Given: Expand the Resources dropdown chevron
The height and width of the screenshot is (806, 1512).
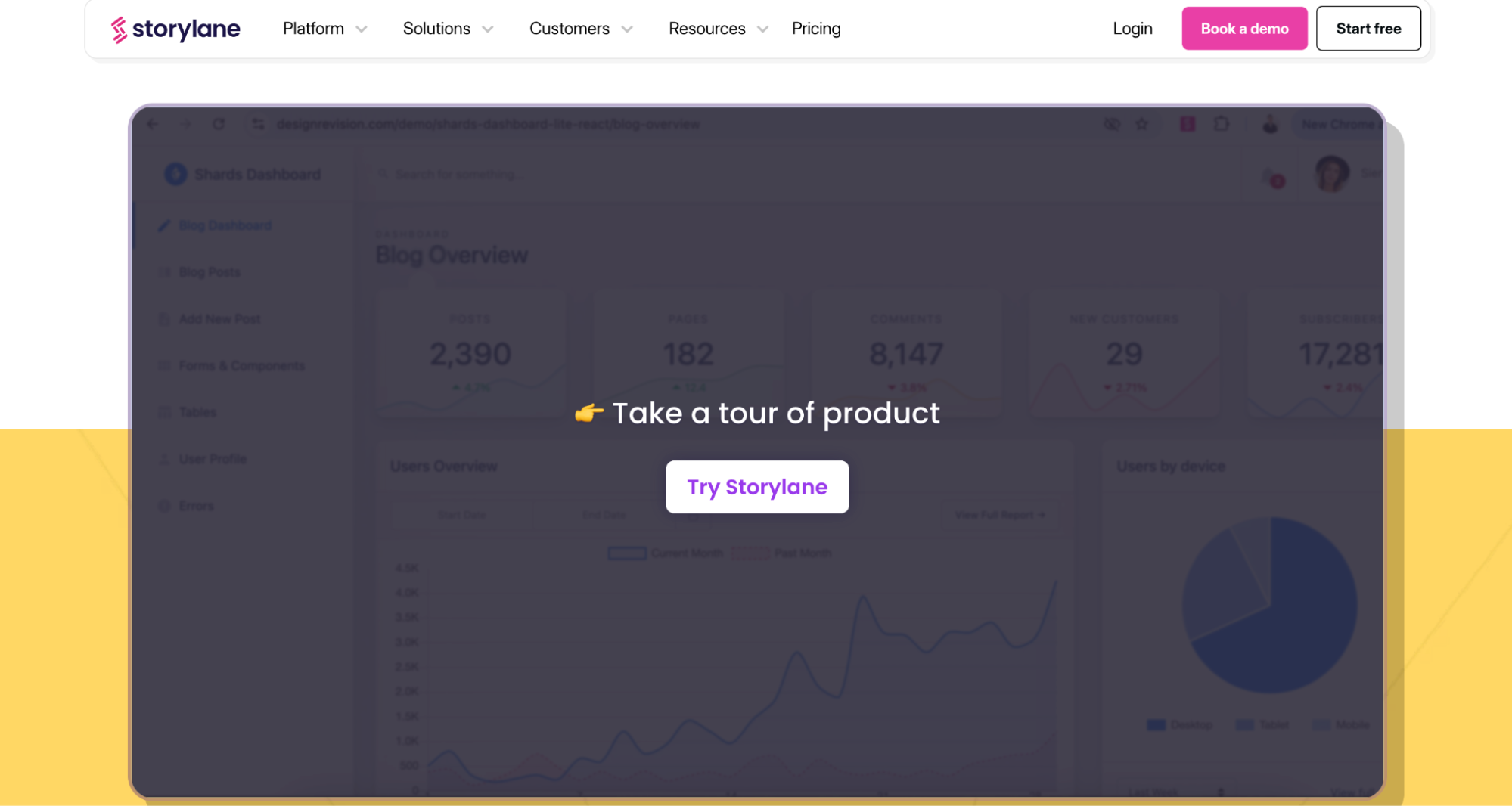Looking at the screenshot, I should 763,29.
